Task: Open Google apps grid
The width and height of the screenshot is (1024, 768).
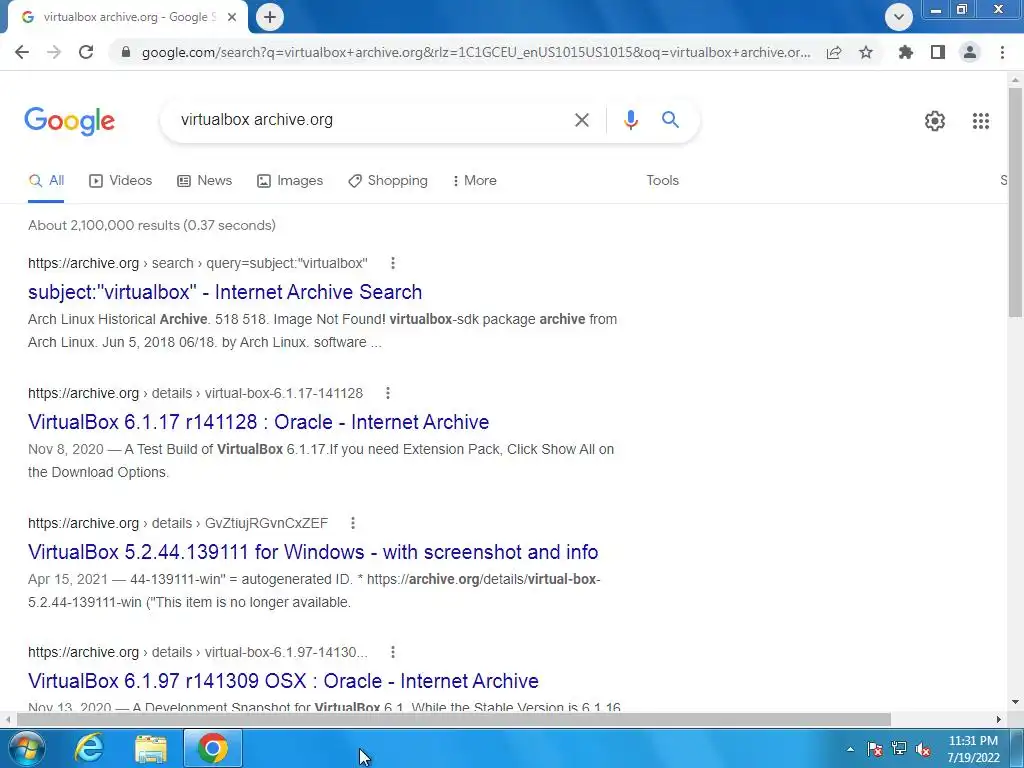Action: click(981, 121)
